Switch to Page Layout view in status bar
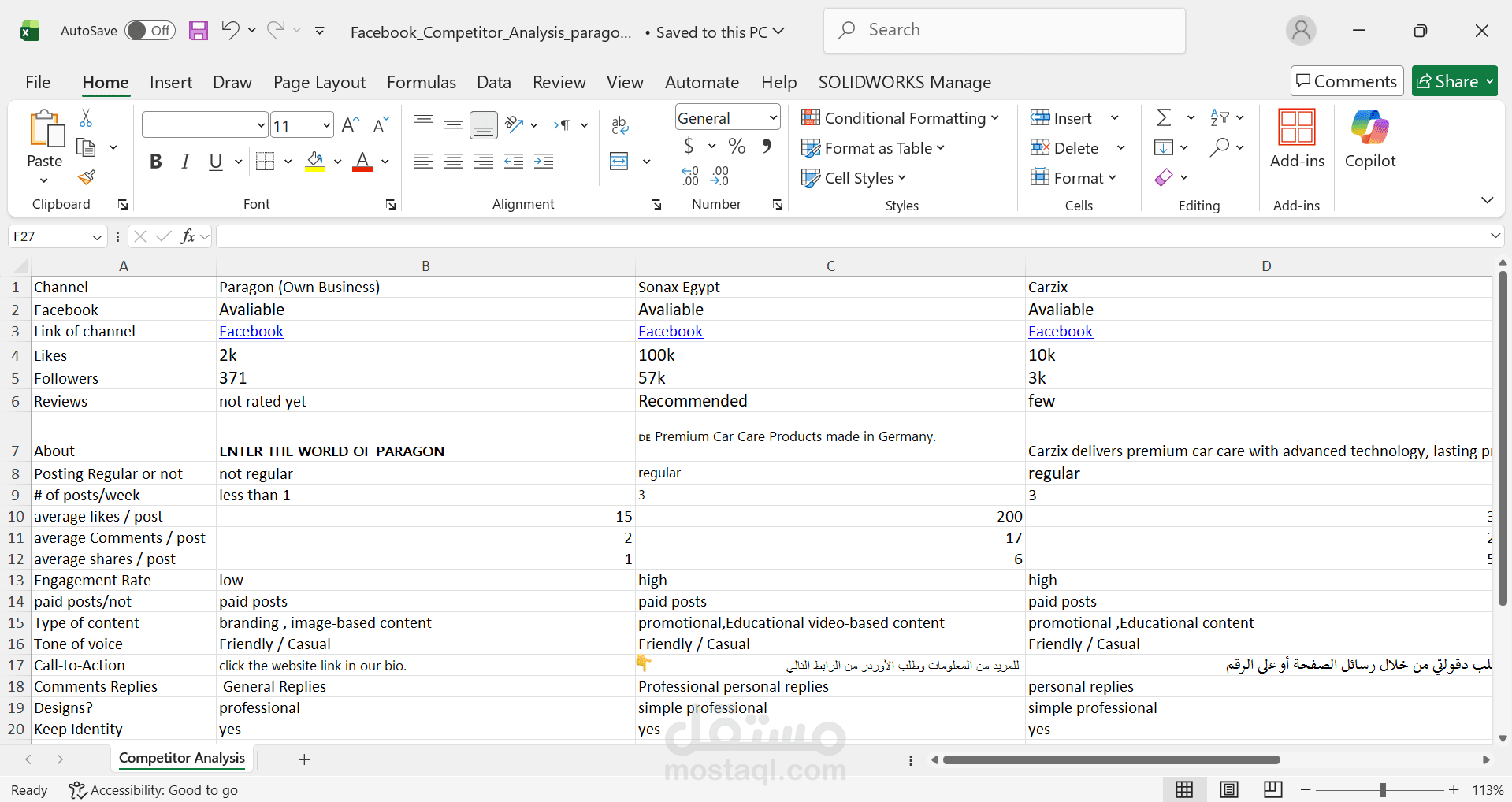Viewport: 1512px width, 802px height. click(1228, 789)
